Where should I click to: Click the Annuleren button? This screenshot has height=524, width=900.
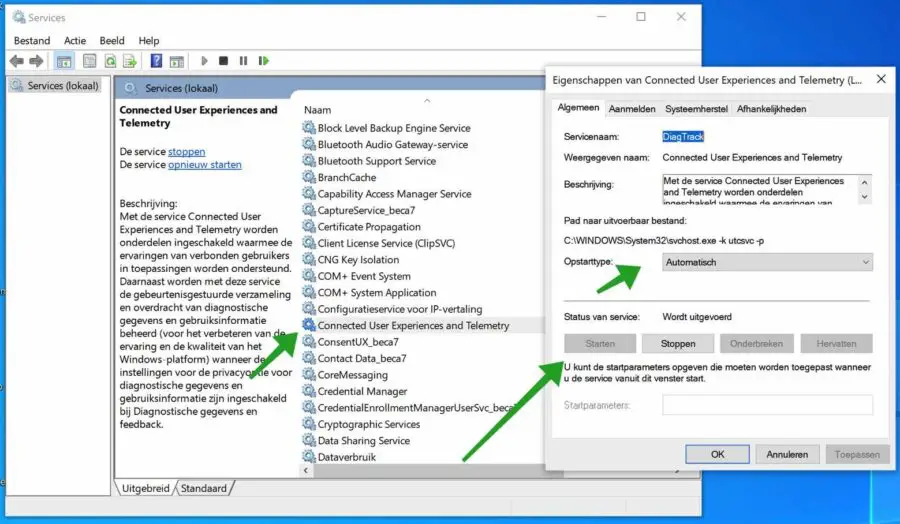(x=787, y=454)
